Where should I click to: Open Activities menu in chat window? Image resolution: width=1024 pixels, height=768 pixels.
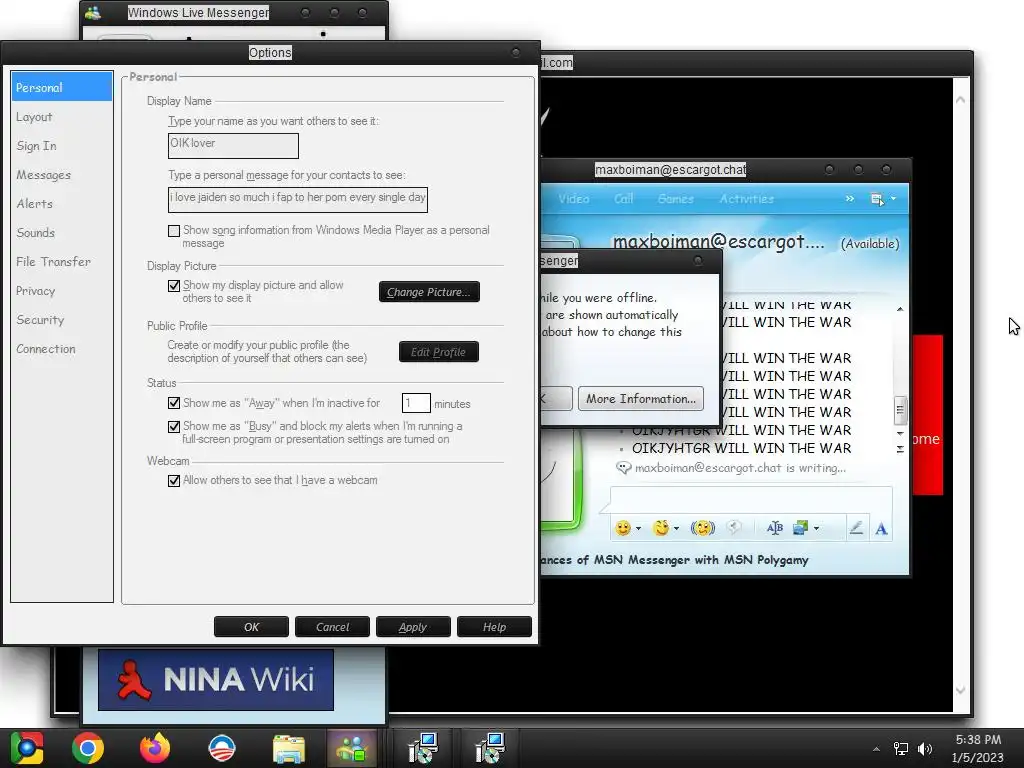coord(746,199)
